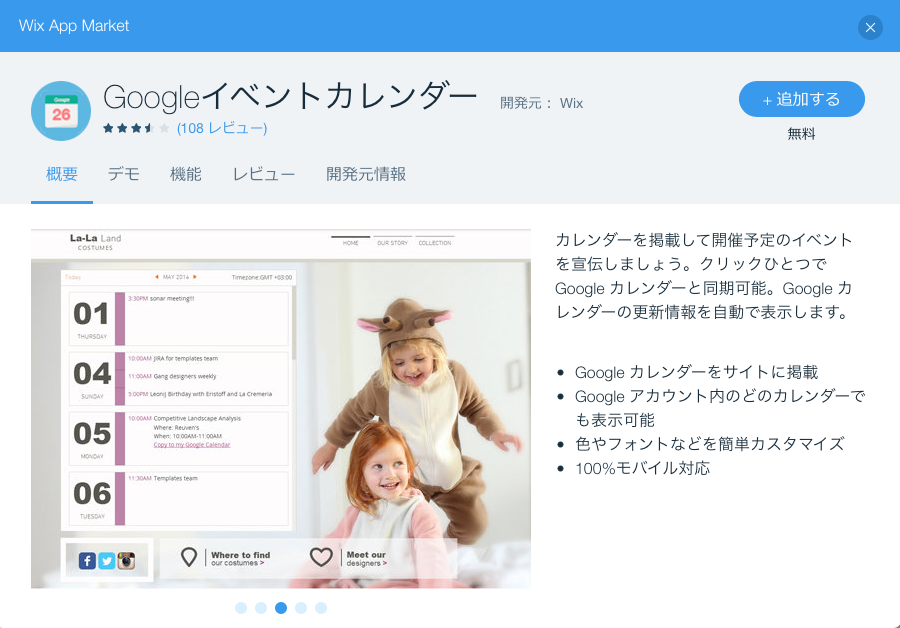The image size is (900, 628).
Task: Click the 06 Tuesday calendar entry
Action: coord(179,499)
